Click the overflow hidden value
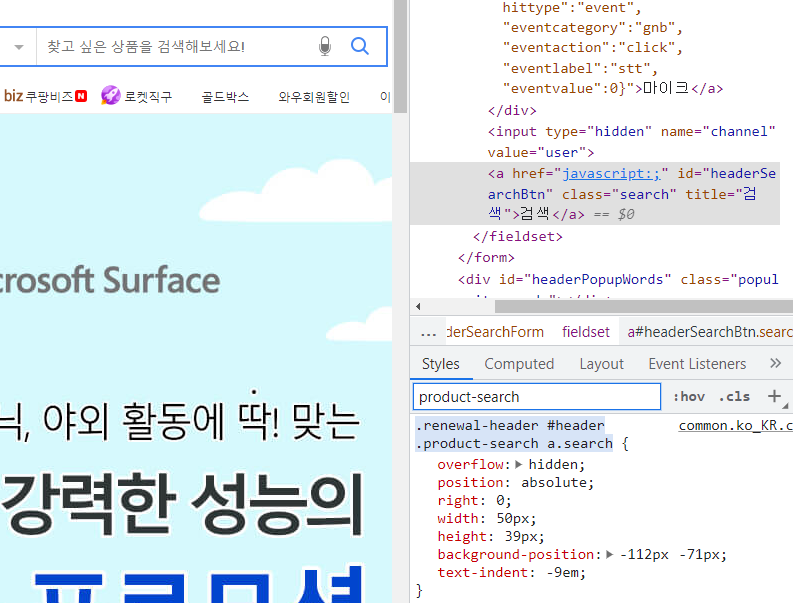793x603 pixels. coord(553,464)
